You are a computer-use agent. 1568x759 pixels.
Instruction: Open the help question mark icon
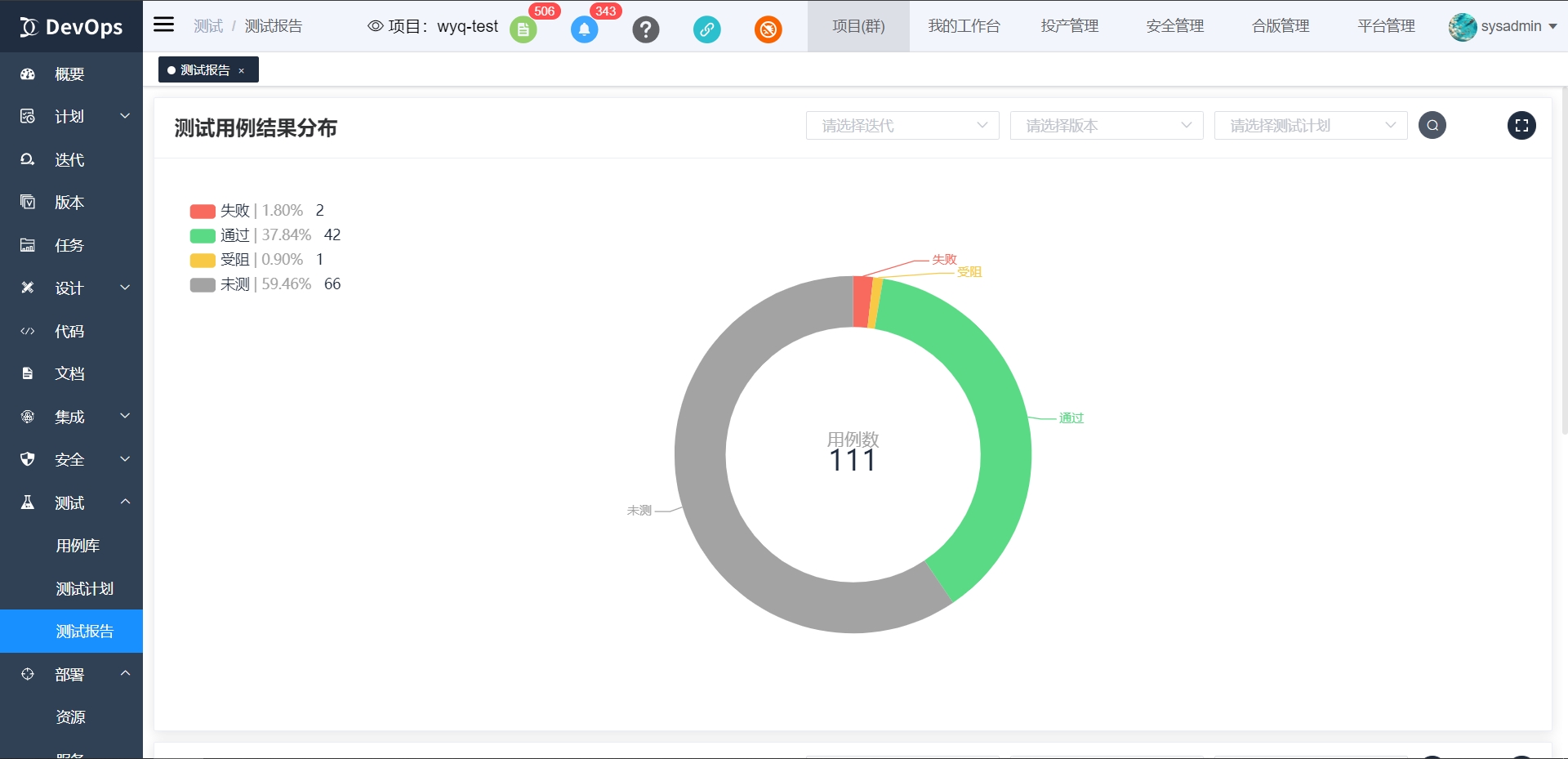click(x=646, y=29)
